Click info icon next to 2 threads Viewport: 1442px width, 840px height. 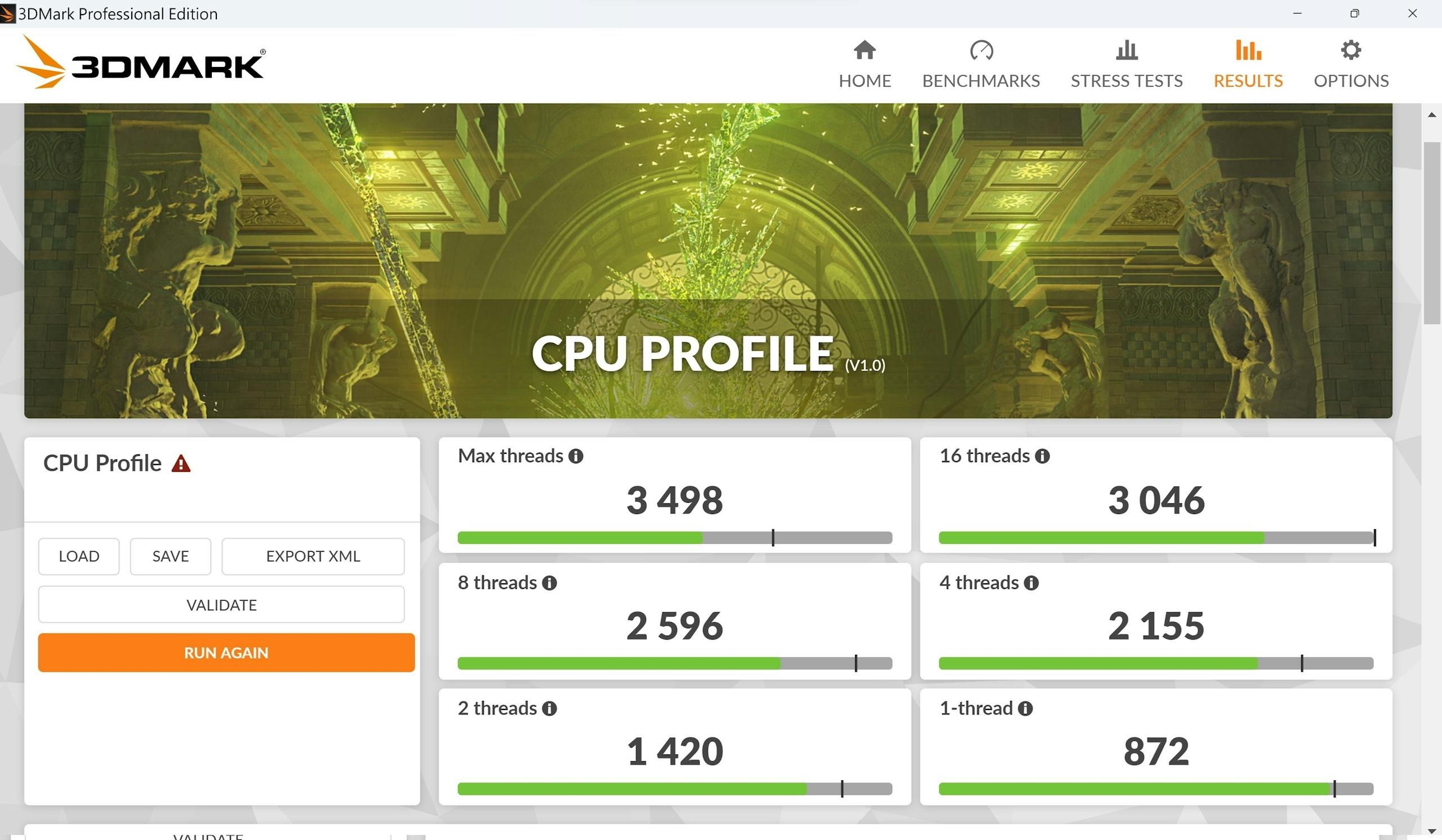coord(549,708)
